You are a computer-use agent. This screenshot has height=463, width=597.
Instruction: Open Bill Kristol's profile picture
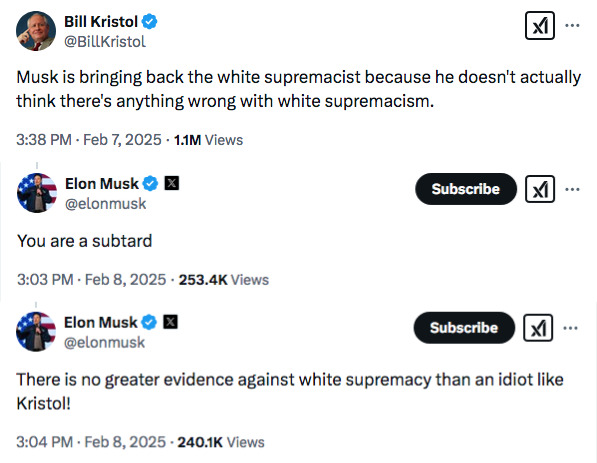tap(36, 31)
